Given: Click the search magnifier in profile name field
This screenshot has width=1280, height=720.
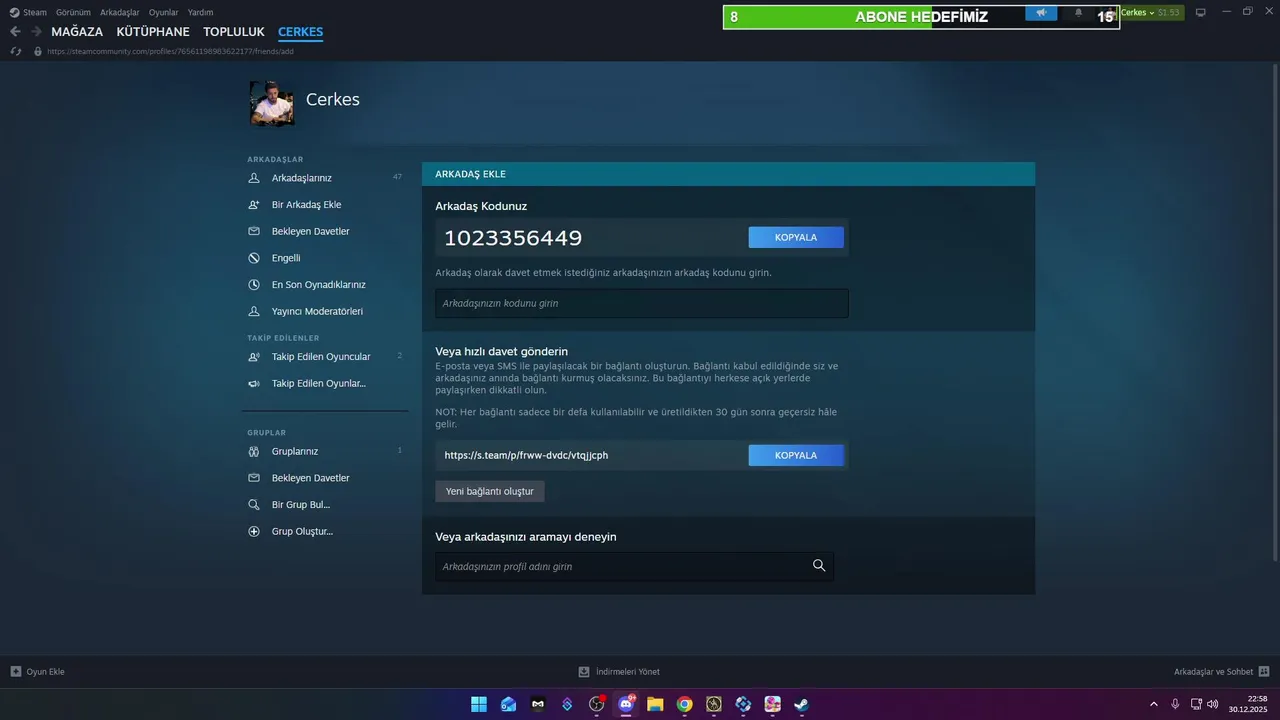Looking at the screenshot, I should [819, 566].
